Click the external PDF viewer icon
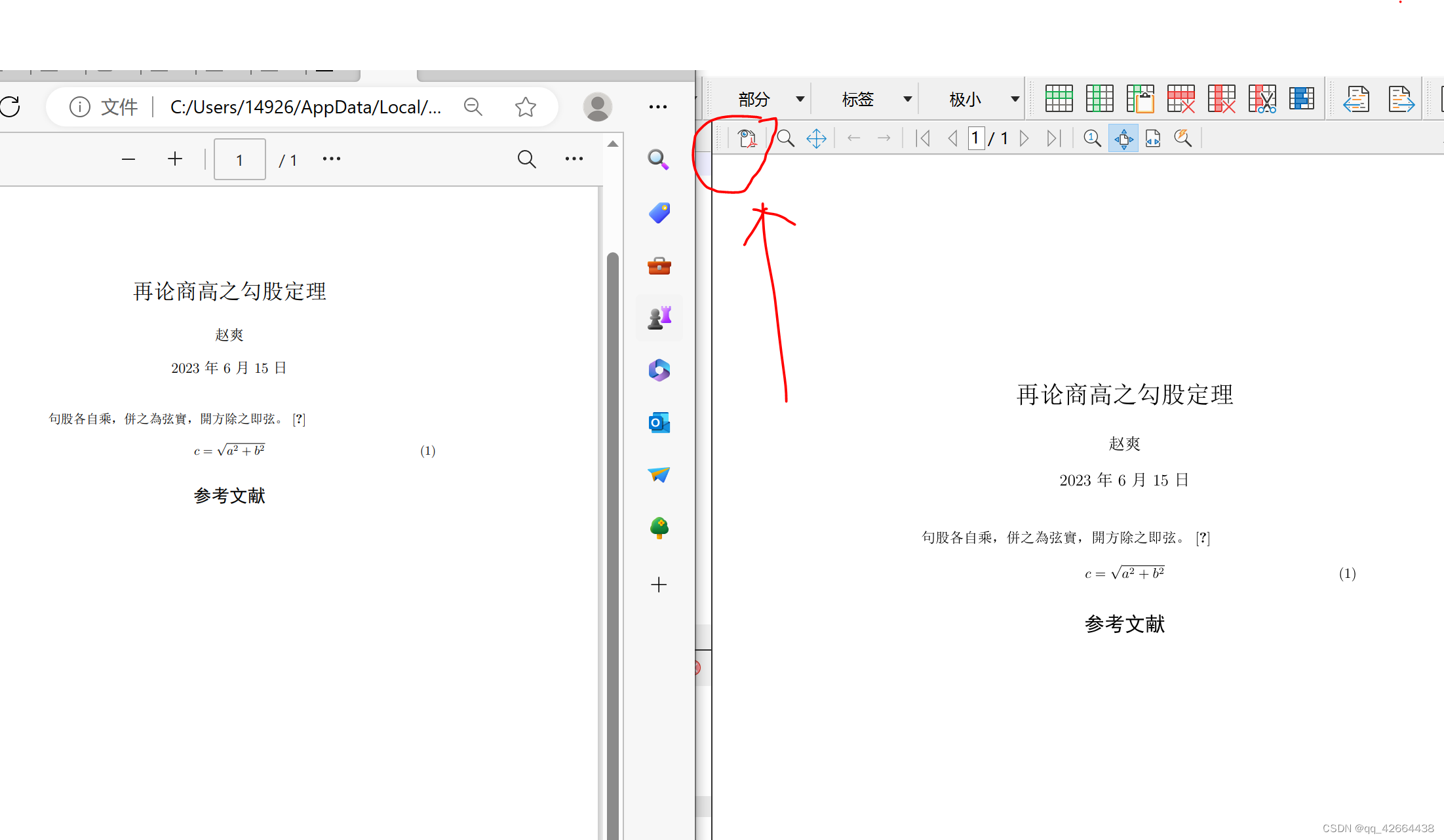This screenshot has width=1444, height=840. [x=747, y=138]
